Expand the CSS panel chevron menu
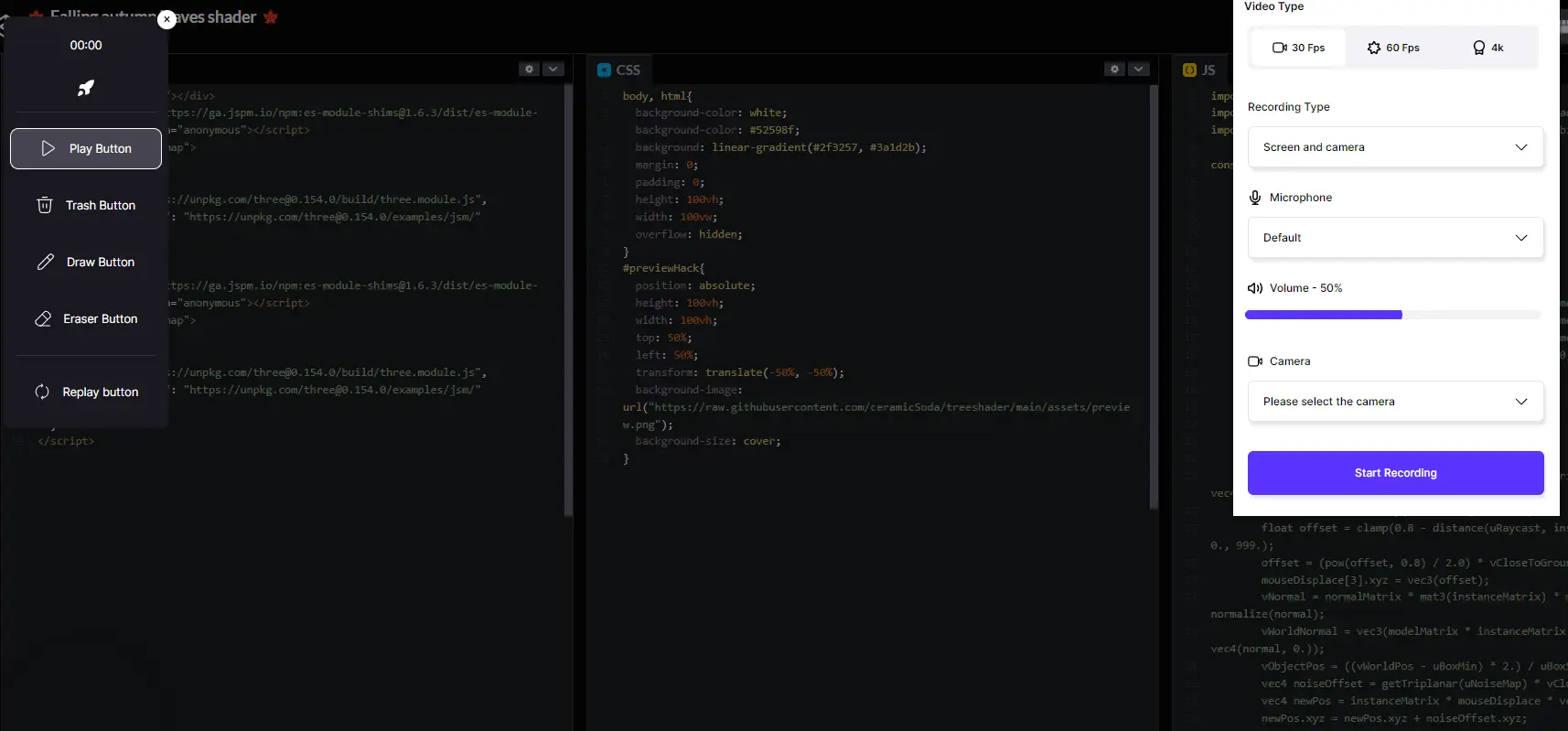 pos(1138,70)
